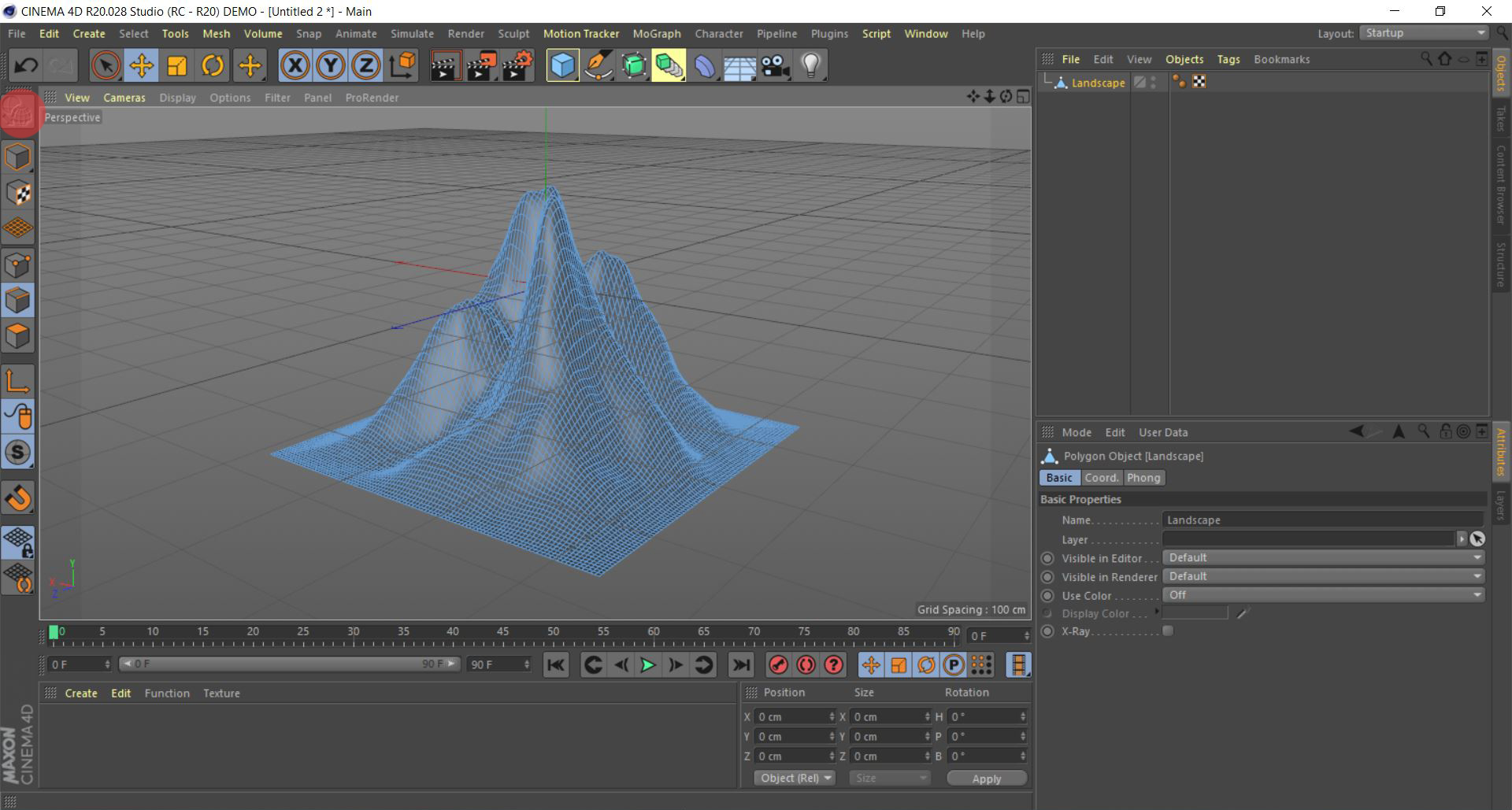Render to Picture Viewer icon
This screenshot has width=1512, height=810.
coord(481,65)
